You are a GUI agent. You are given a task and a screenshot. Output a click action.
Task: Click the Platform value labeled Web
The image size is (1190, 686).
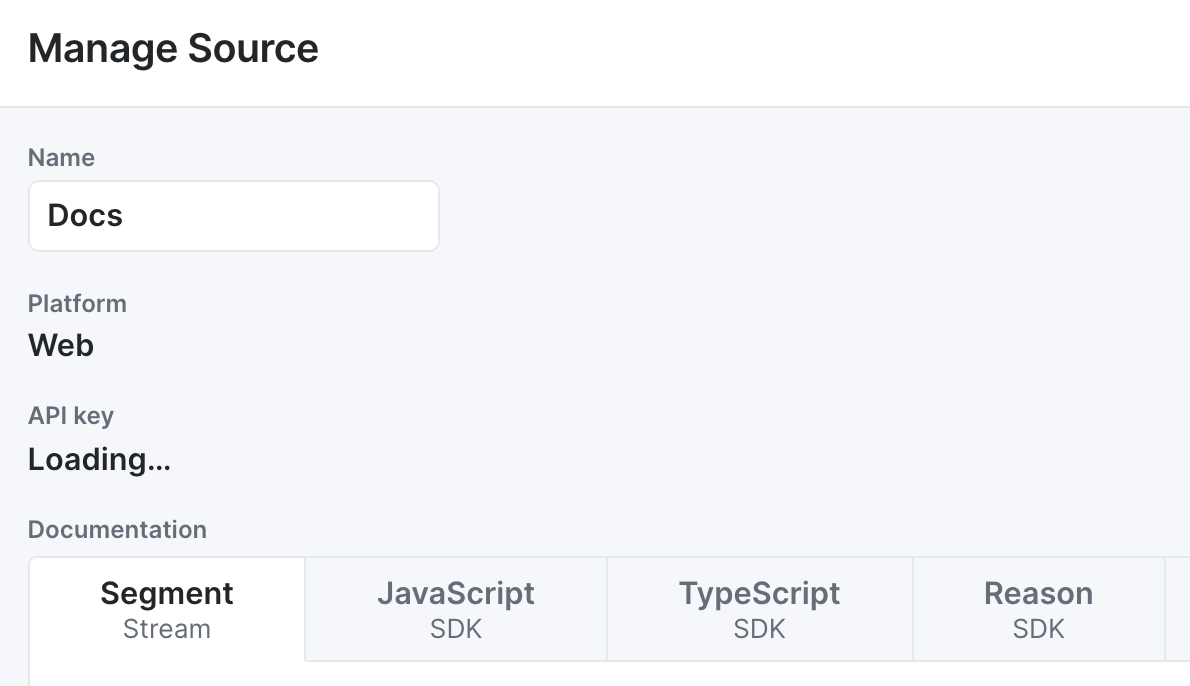pos(60,345)
